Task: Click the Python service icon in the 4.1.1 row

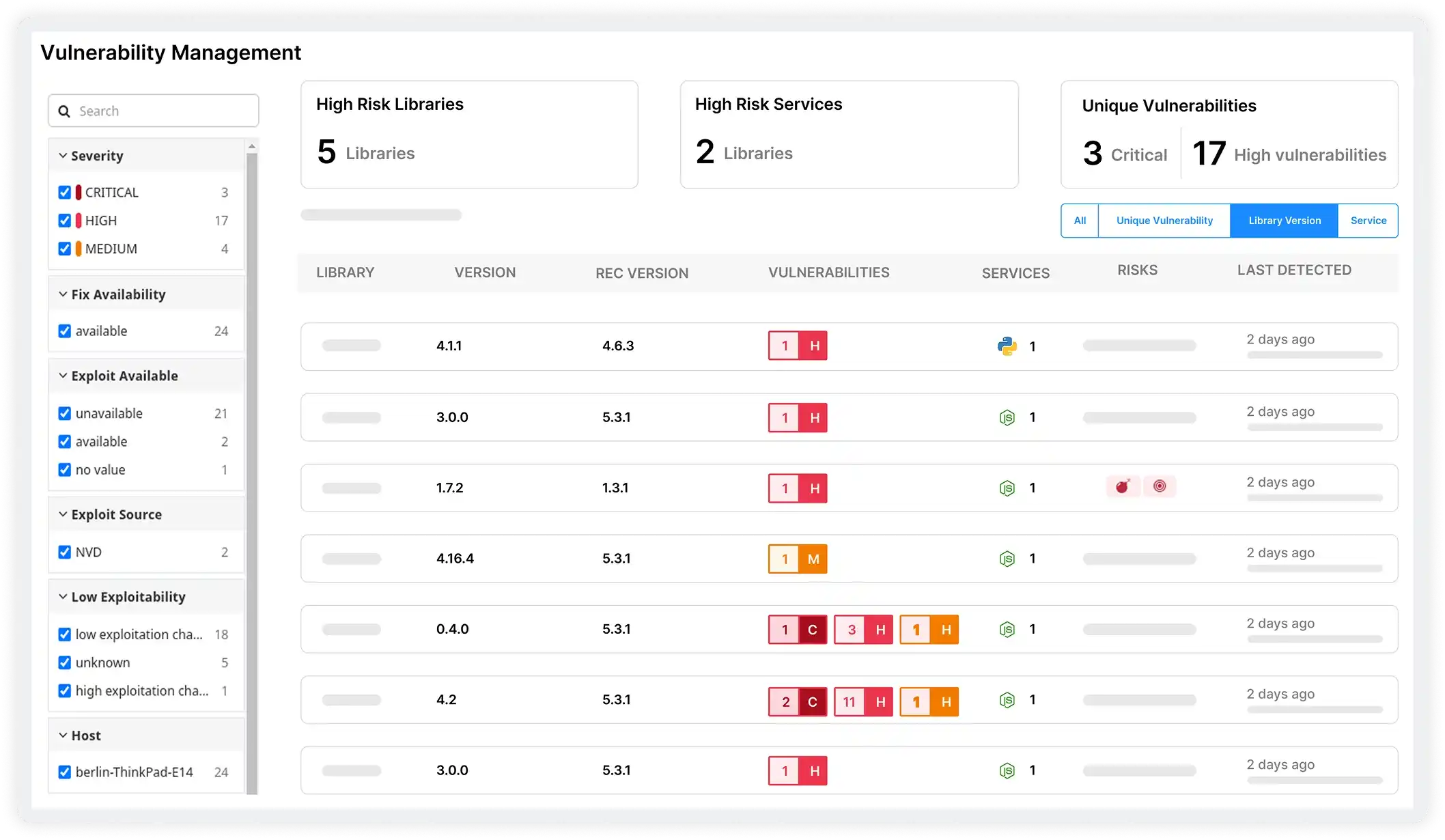Action: pyautogui.click(x=1007, y=346)
